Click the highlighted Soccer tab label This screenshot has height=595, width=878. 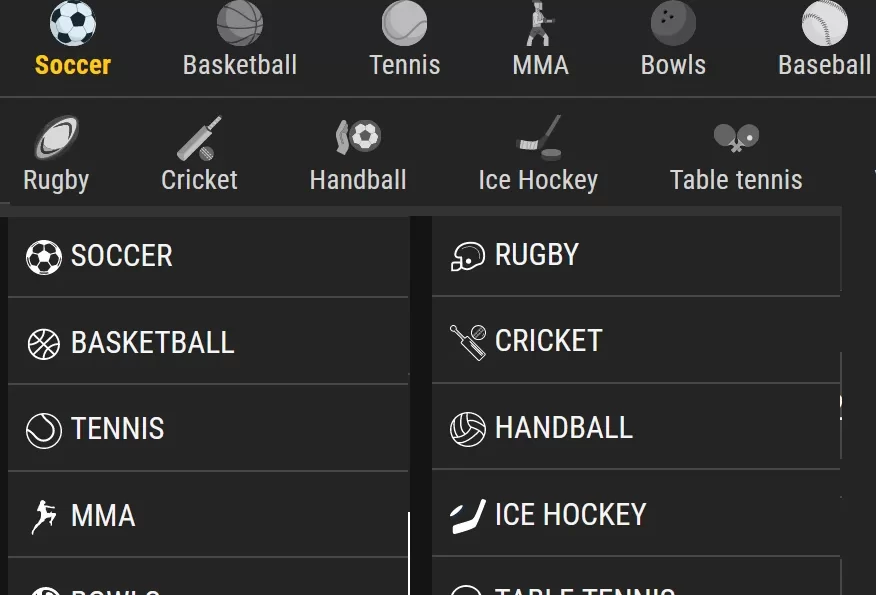(x=73, y=65)
